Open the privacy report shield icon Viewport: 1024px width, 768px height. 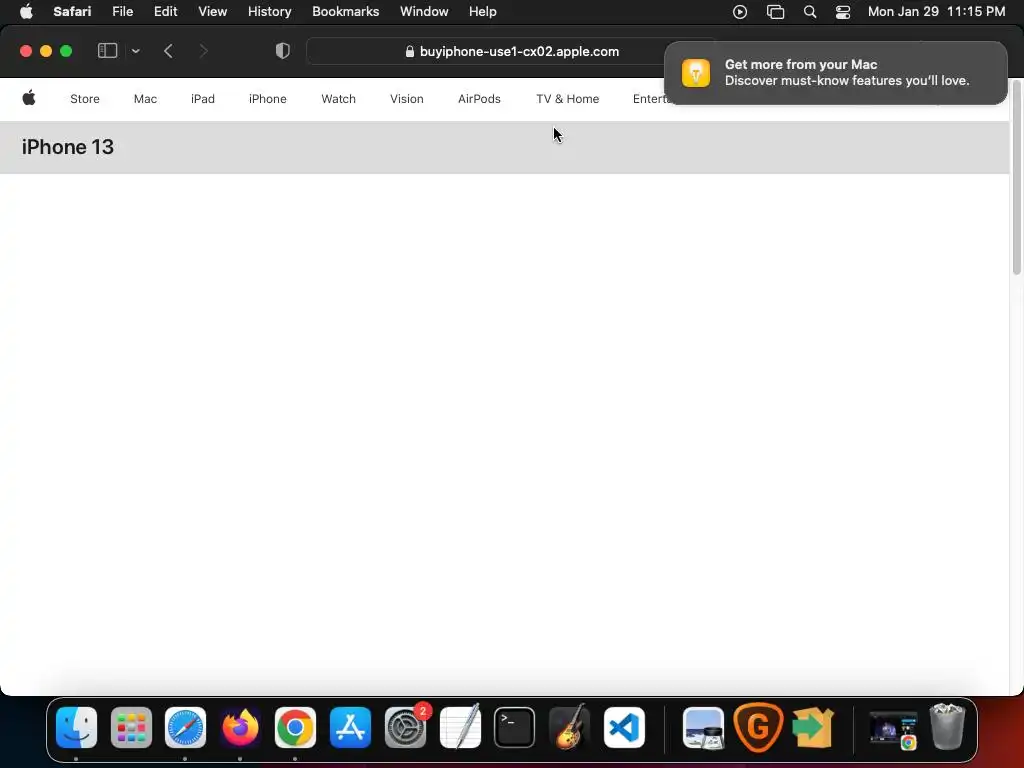pyautogui.click(x=282, y=51)
